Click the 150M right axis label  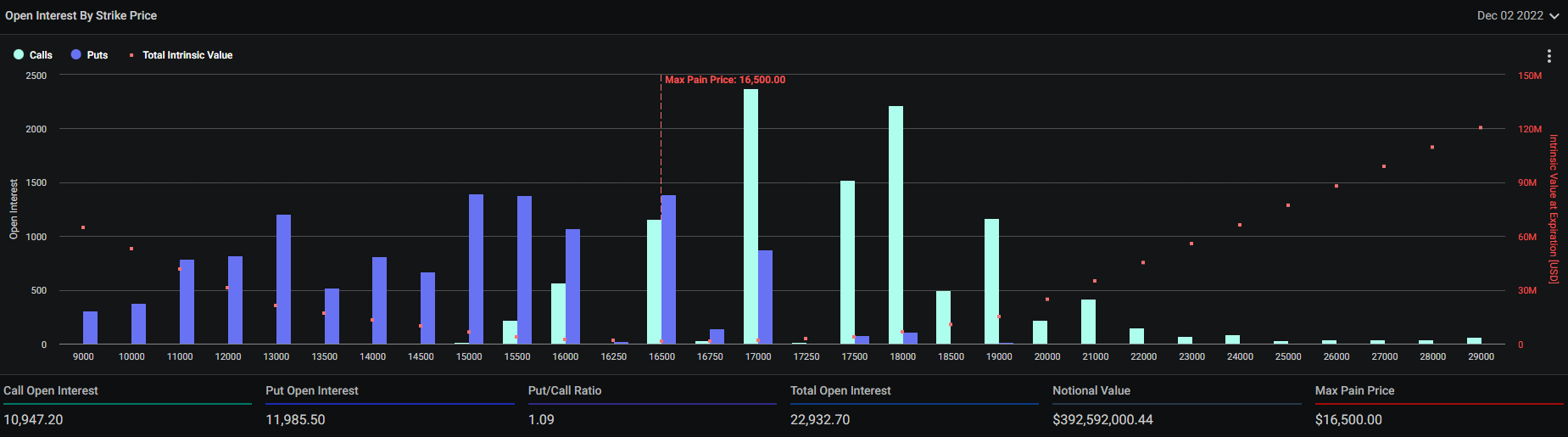1530,76
